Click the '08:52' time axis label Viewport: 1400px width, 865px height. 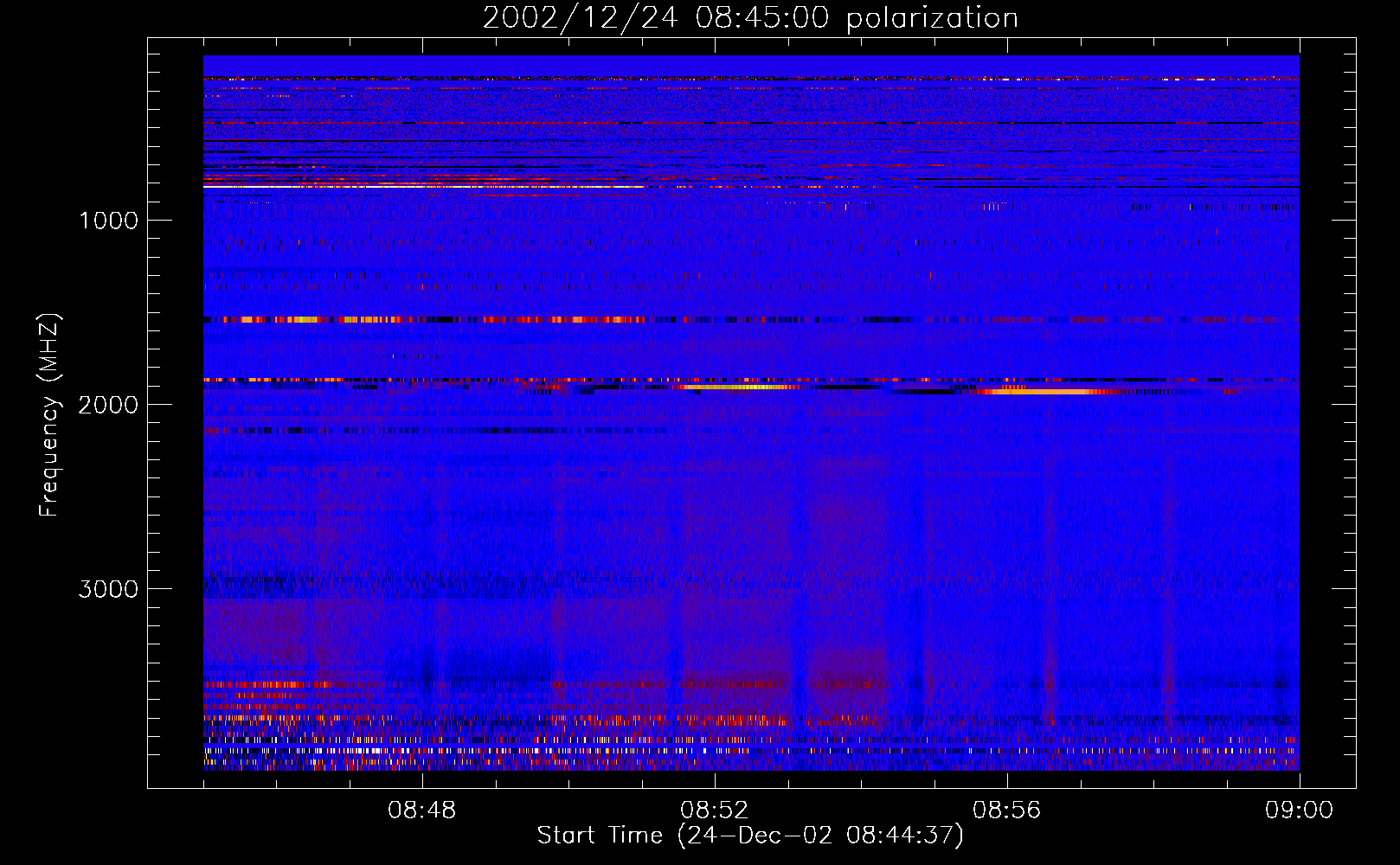[715, 811]
